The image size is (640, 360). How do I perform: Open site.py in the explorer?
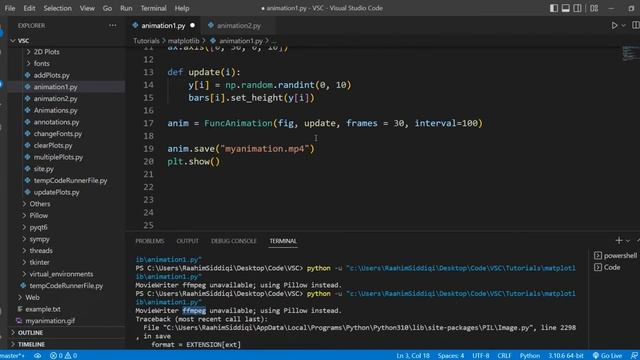pyautogui.click(x=44, y=169)
